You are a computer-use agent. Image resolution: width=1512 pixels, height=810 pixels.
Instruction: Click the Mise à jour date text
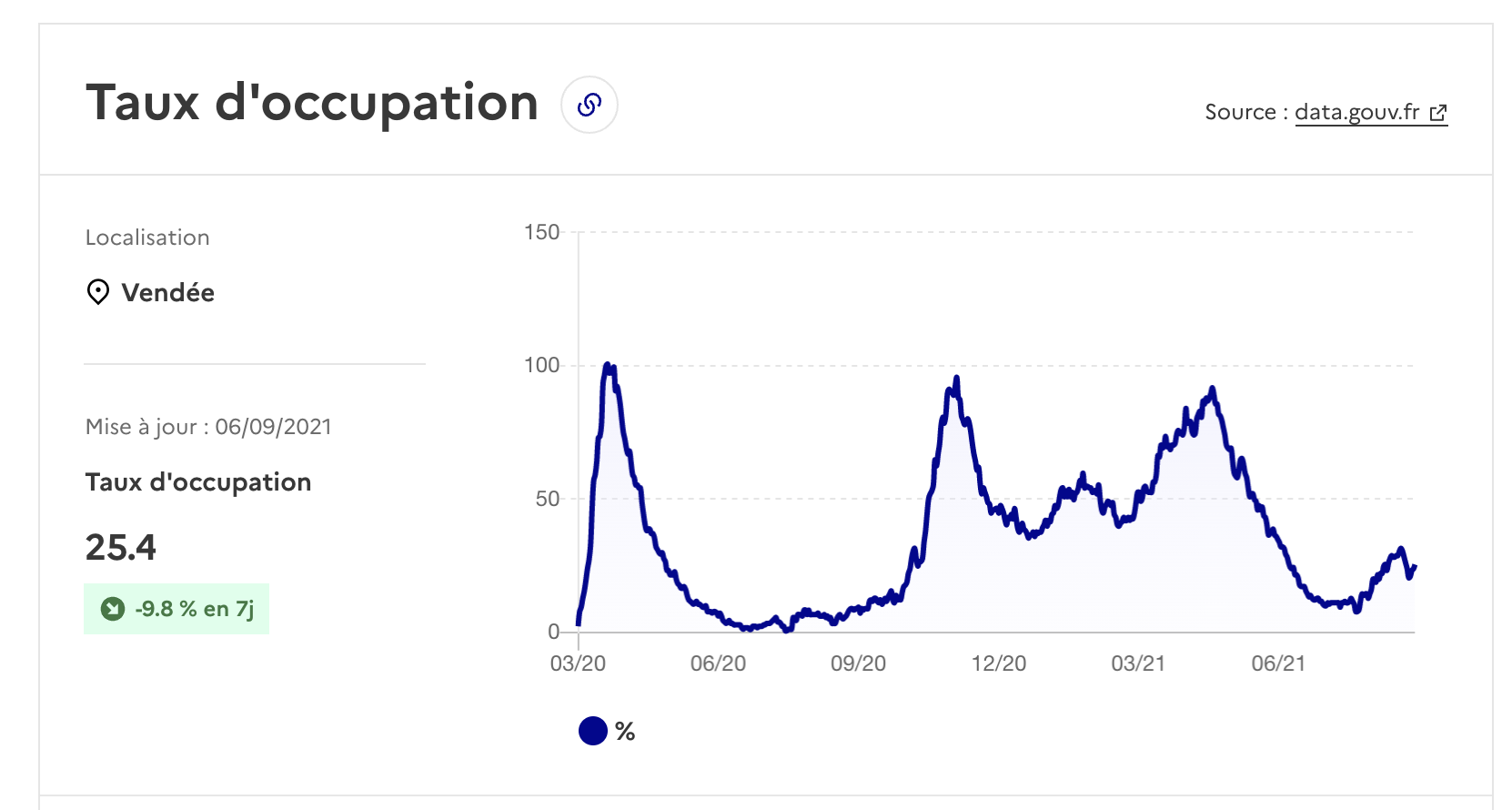[x=208, y=427]
